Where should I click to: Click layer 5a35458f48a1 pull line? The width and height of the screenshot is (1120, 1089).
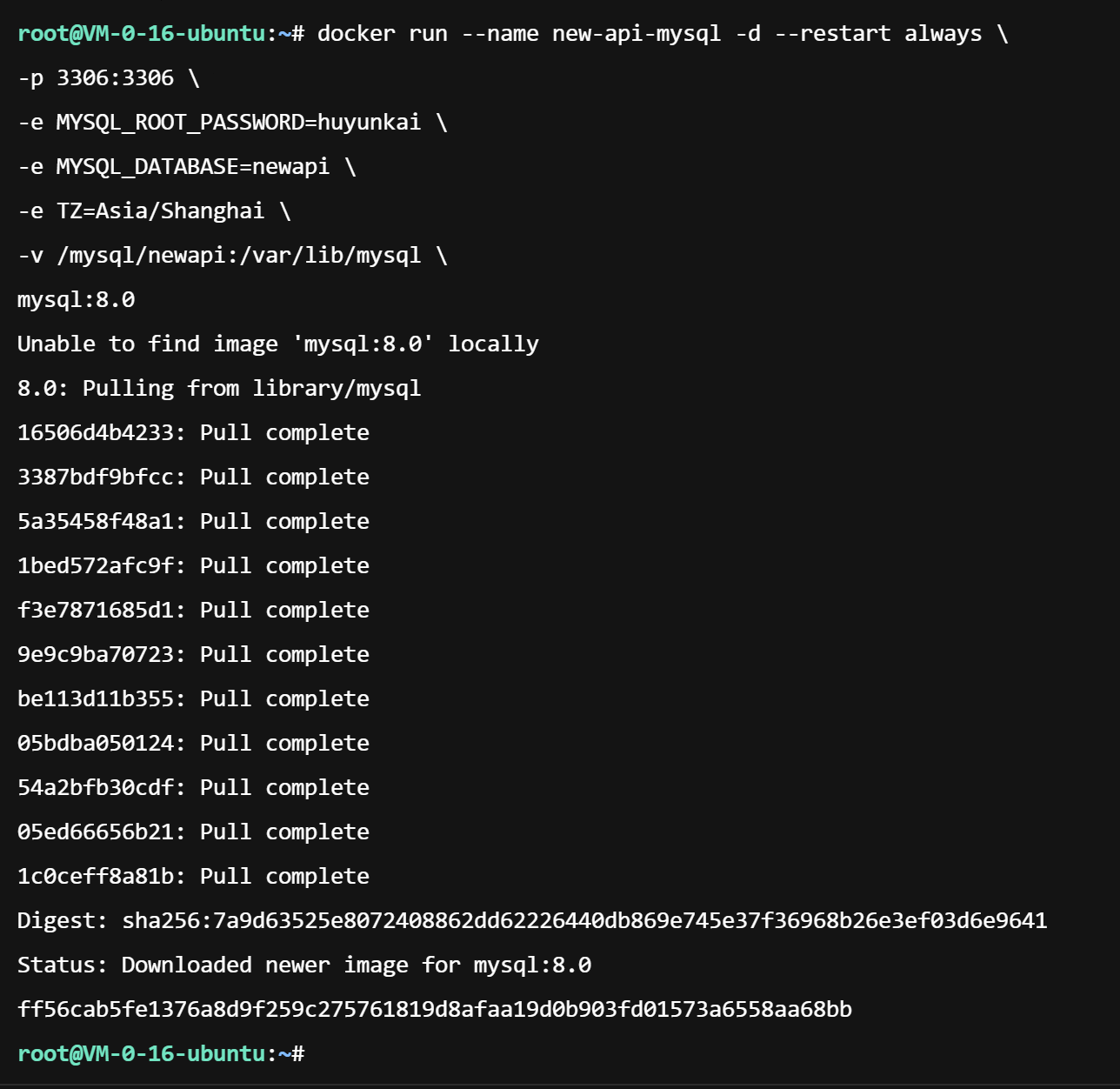(x=193, y=522)
